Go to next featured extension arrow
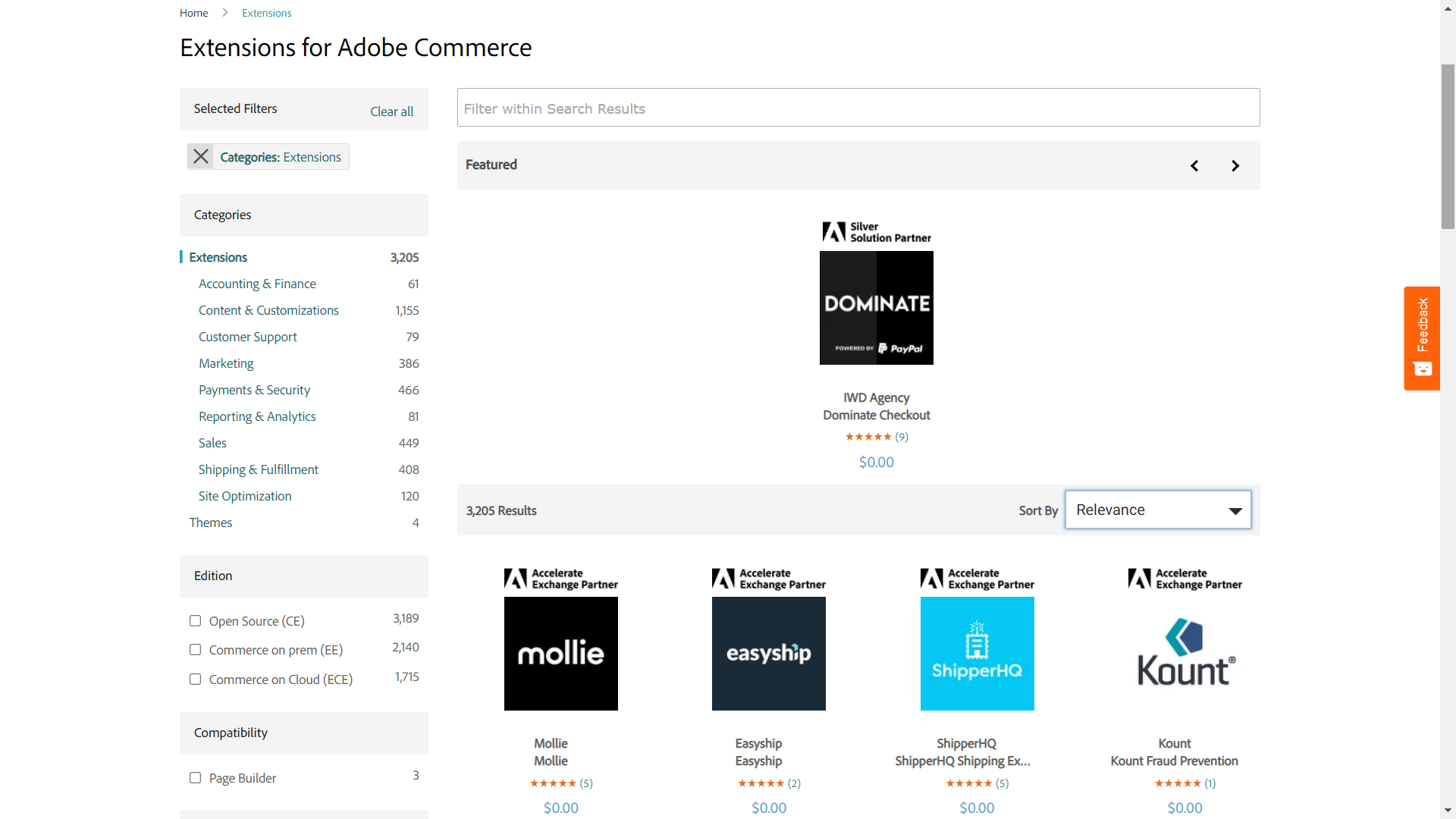 pos(1235,166)
